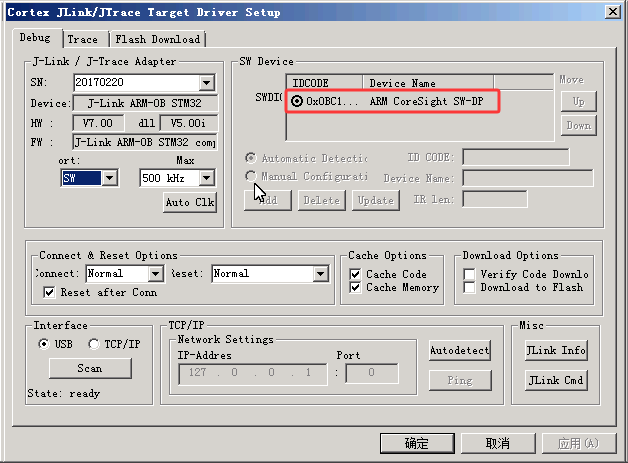
Task: Click the HW version V7.00 field
Action: coord(98,123)
